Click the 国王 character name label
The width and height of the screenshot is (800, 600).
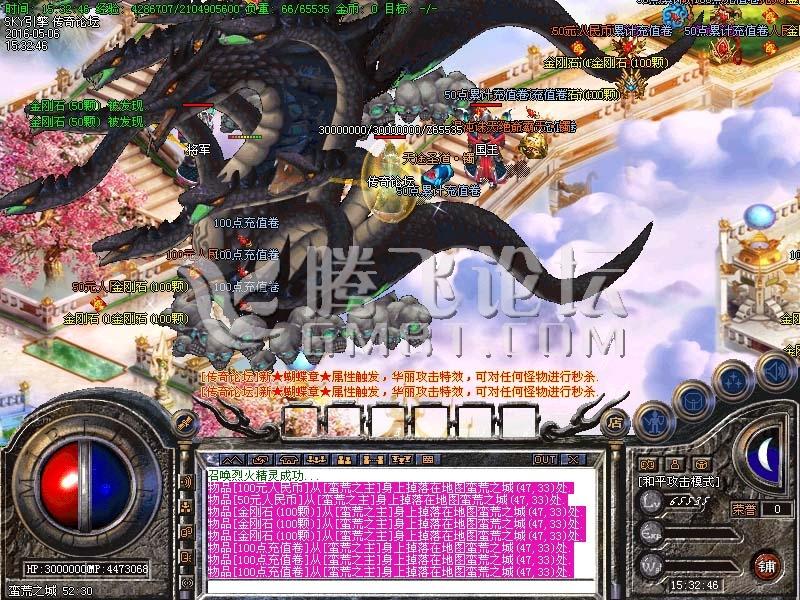point(486,149)
